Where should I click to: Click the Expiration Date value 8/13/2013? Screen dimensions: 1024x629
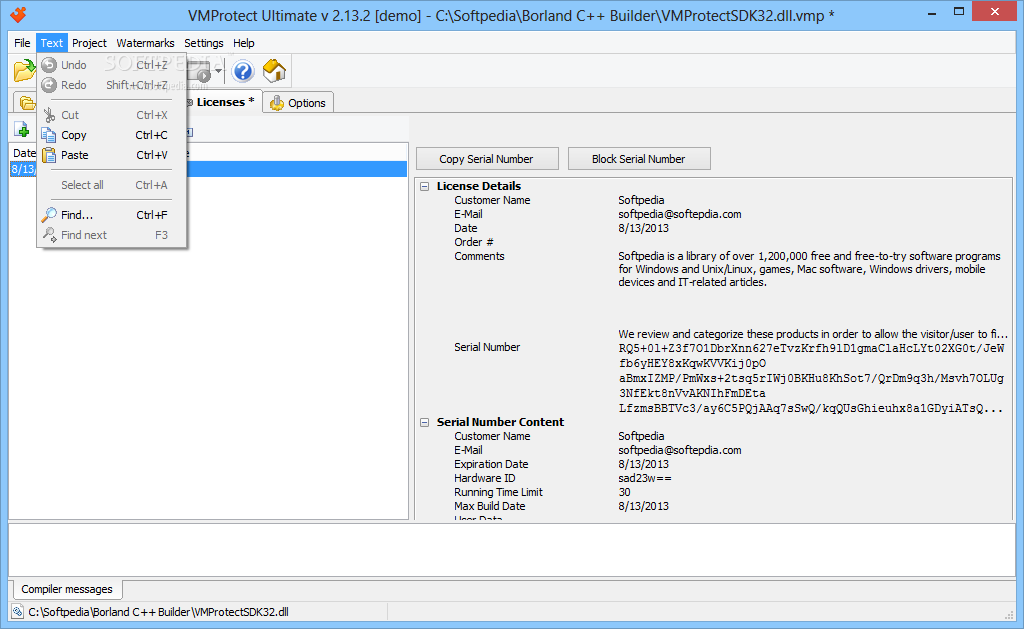pyautogui.click(x=643, y=464)
